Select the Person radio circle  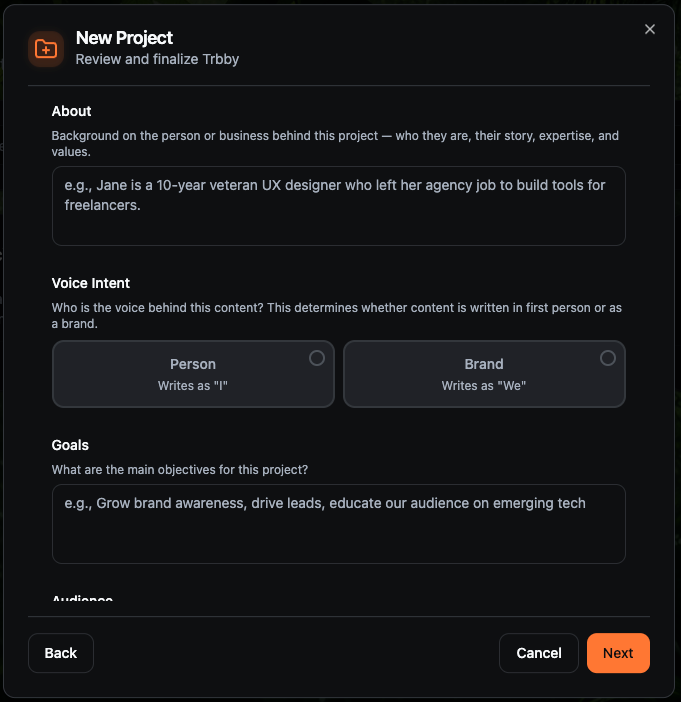coord(317,358)
